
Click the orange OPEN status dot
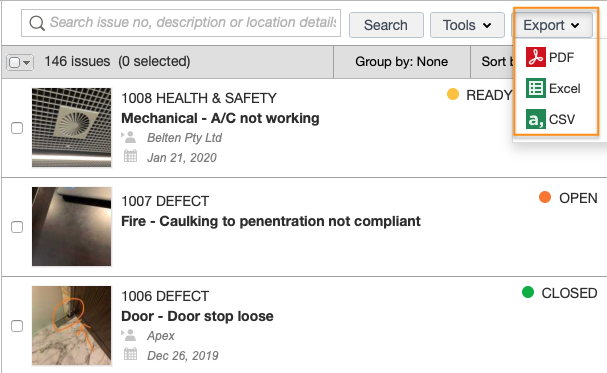[545, 197]
